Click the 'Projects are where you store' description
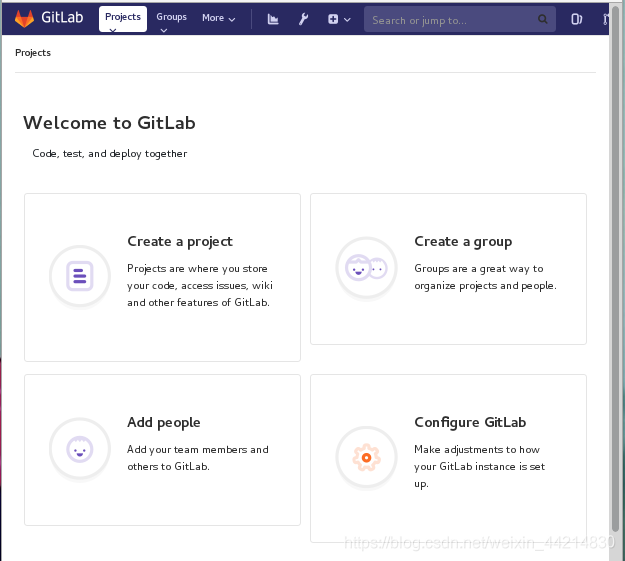Image resolution: width=625 pixels, height=561 pixels. coord(200,285)
